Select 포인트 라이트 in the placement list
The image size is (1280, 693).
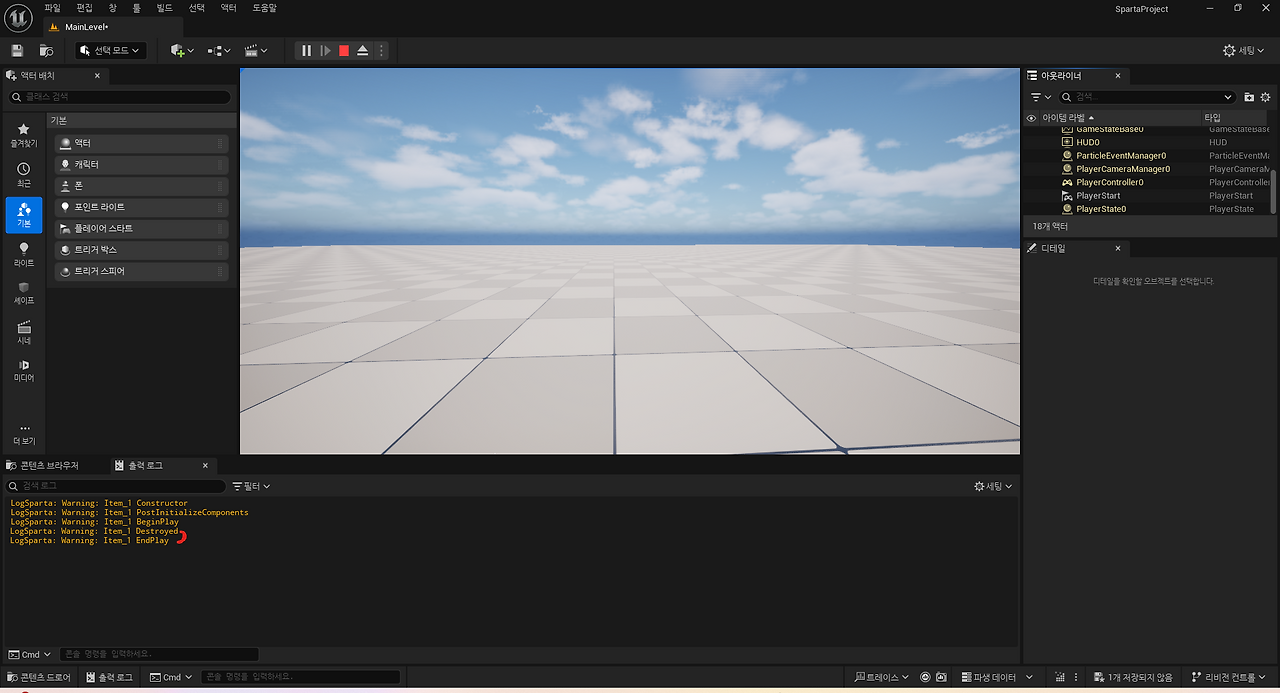coord(141,207)
